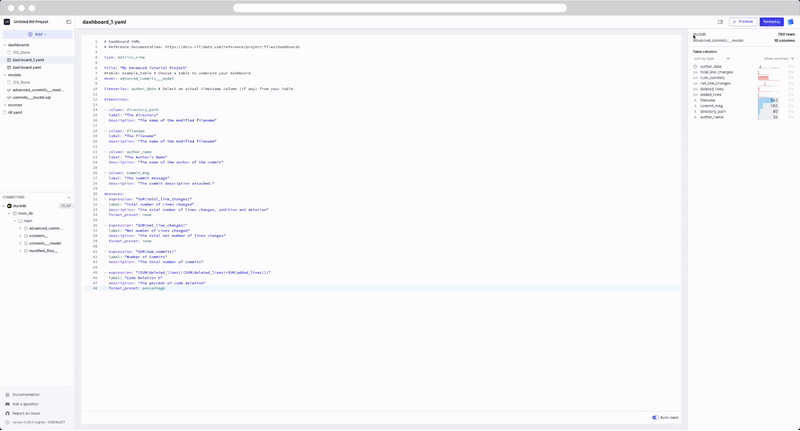Collapse the Connectors section chevron
The height and width of the screenshot is (431, 800).
pos(68,197)
